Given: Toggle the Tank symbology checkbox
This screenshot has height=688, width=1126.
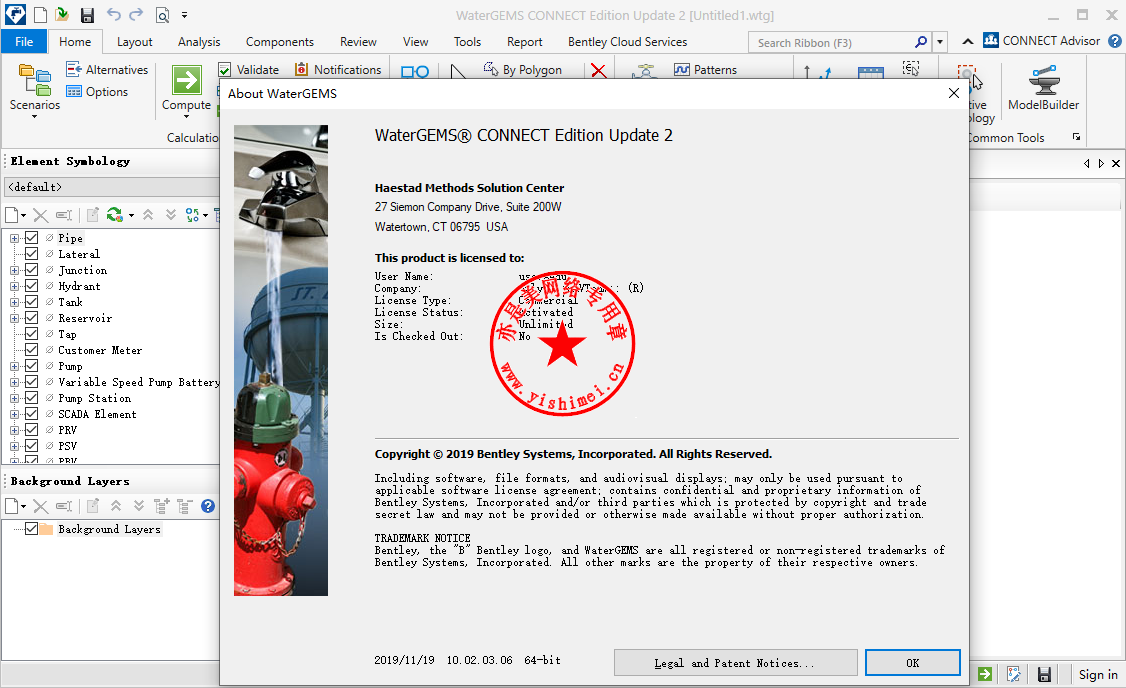Looking at the screenshot, I should [32, 302].
